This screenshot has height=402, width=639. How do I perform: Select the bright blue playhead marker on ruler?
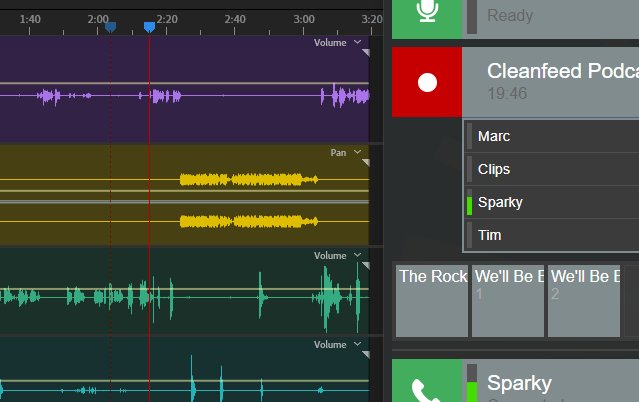[150, 27]
